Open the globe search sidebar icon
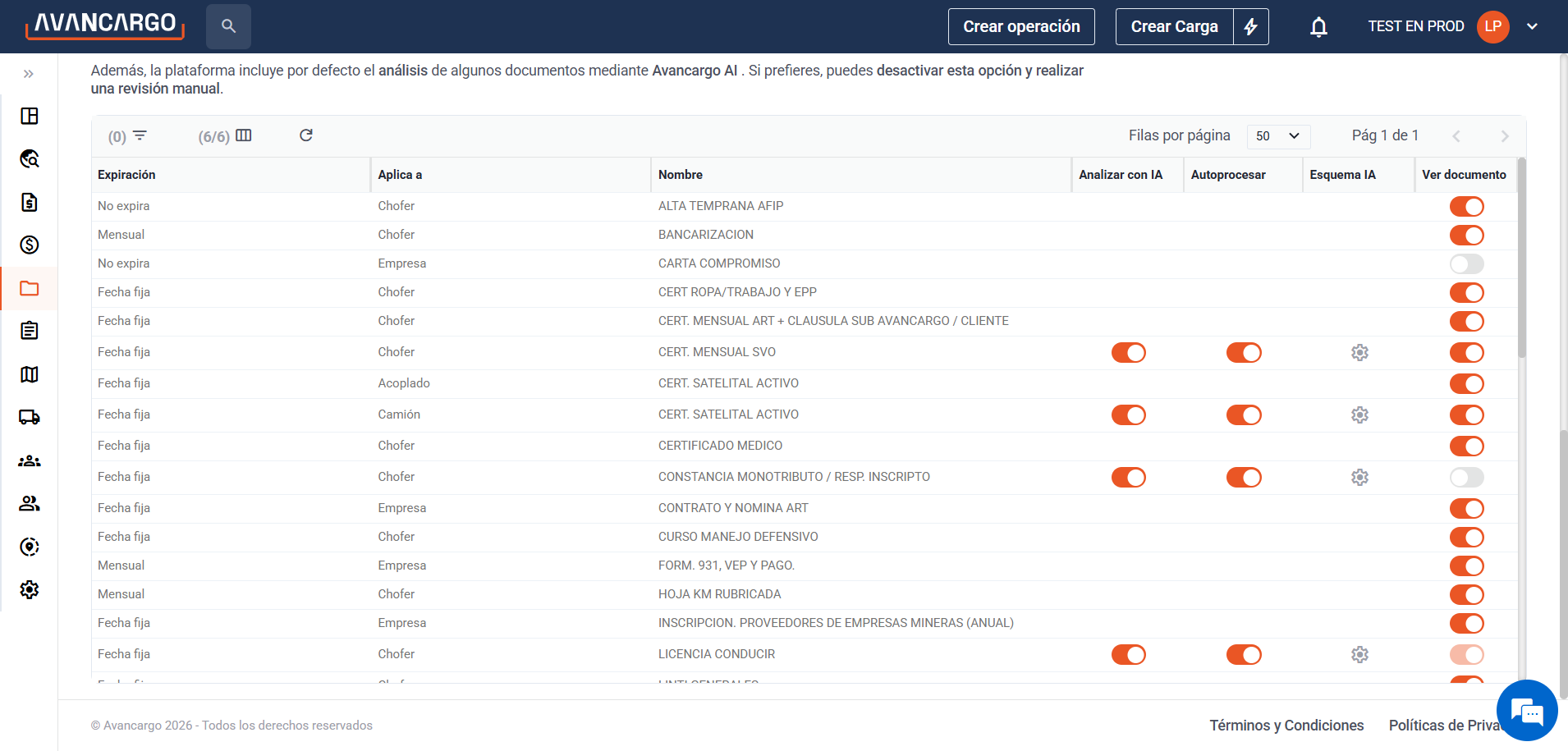1568x751 pixels. [x=30, y=158]
